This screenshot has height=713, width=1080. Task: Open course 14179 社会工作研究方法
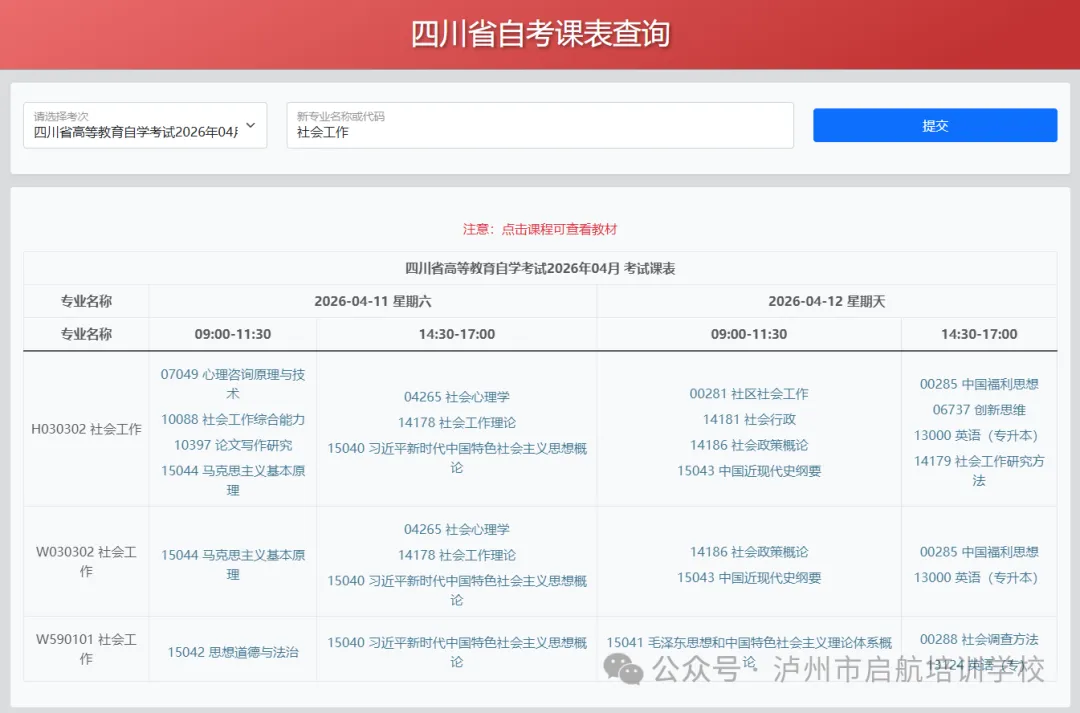tap(979, 471)
